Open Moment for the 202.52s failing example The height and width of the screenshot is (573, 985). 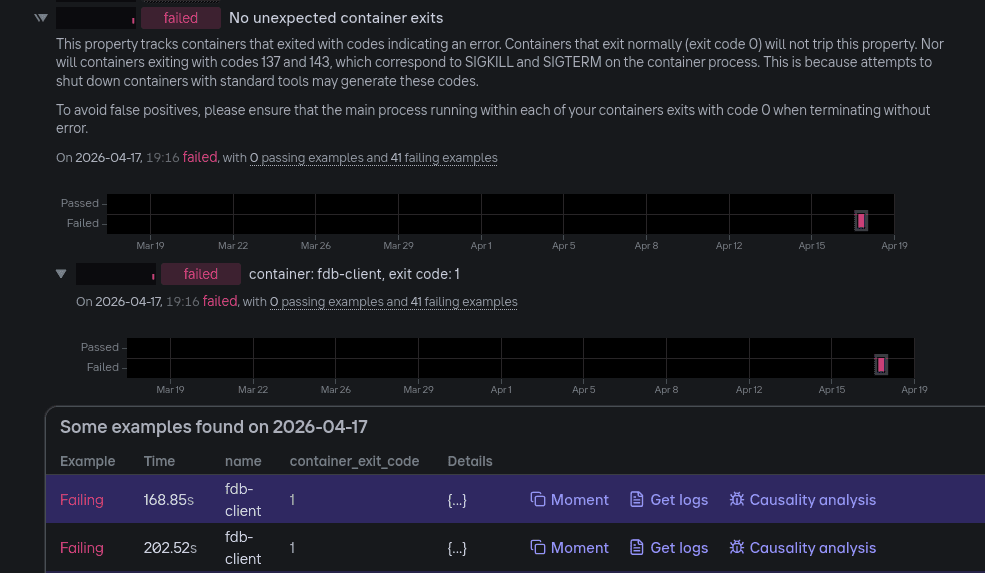point(570,548)
